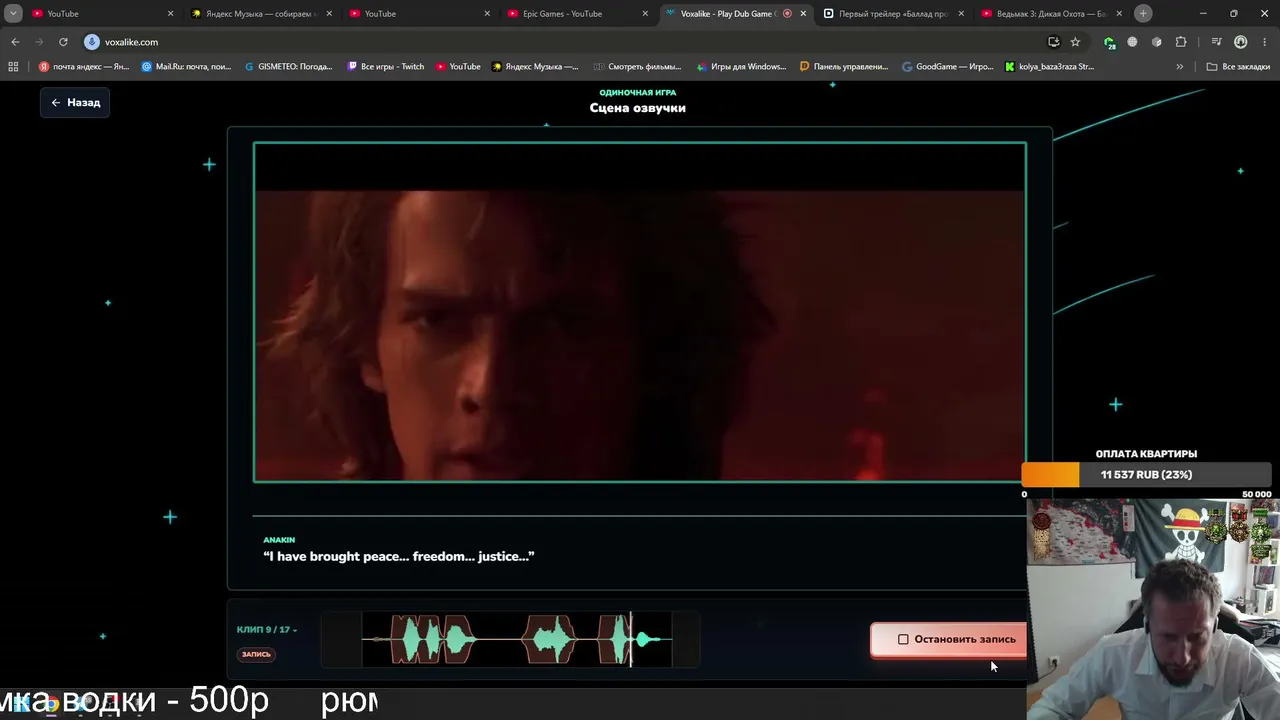Image resolution: width=1280 pixels, height=720 pixels.
Task: Open the YouTube bookmark in bookmarks bar
Action: [458, 67]
